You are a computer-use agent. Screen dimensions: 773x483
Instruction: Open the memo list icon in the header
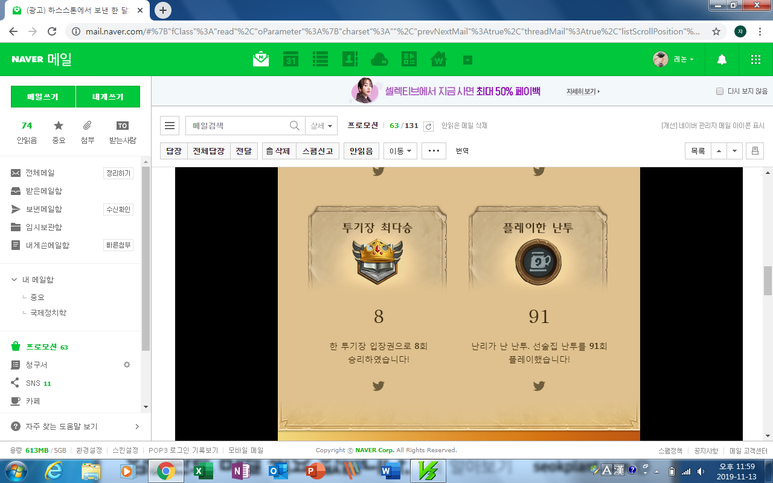(x=320, y=59)
